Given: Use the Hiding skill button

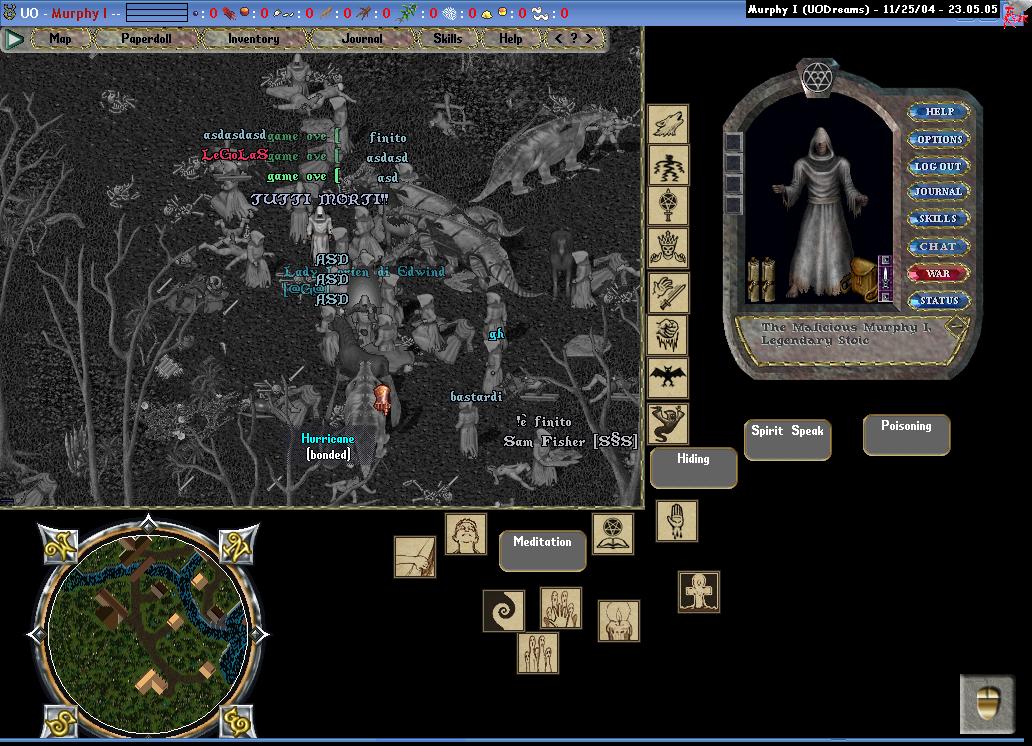Looking at the screenshot, I should pos(694,467).
